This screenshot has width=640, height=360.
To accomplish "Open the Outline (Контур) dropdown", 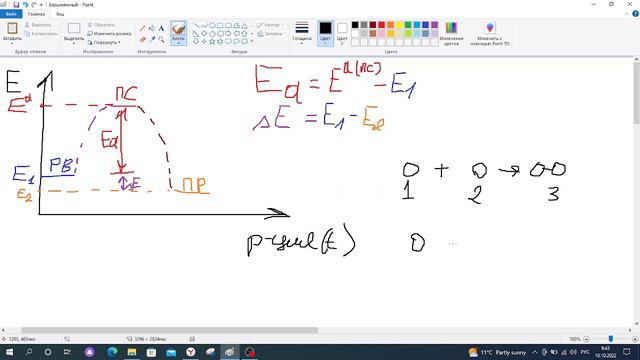I will pos(271,25).
